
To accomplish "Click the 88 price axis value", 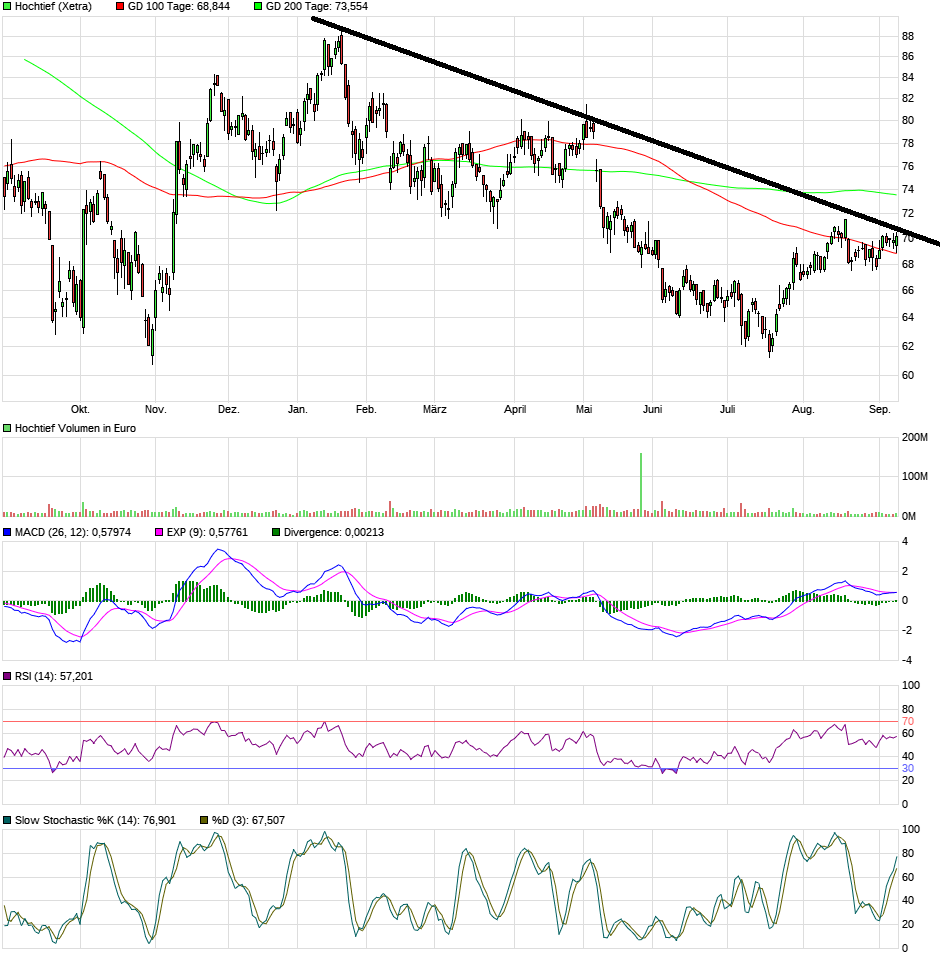I will coord(908,37).
